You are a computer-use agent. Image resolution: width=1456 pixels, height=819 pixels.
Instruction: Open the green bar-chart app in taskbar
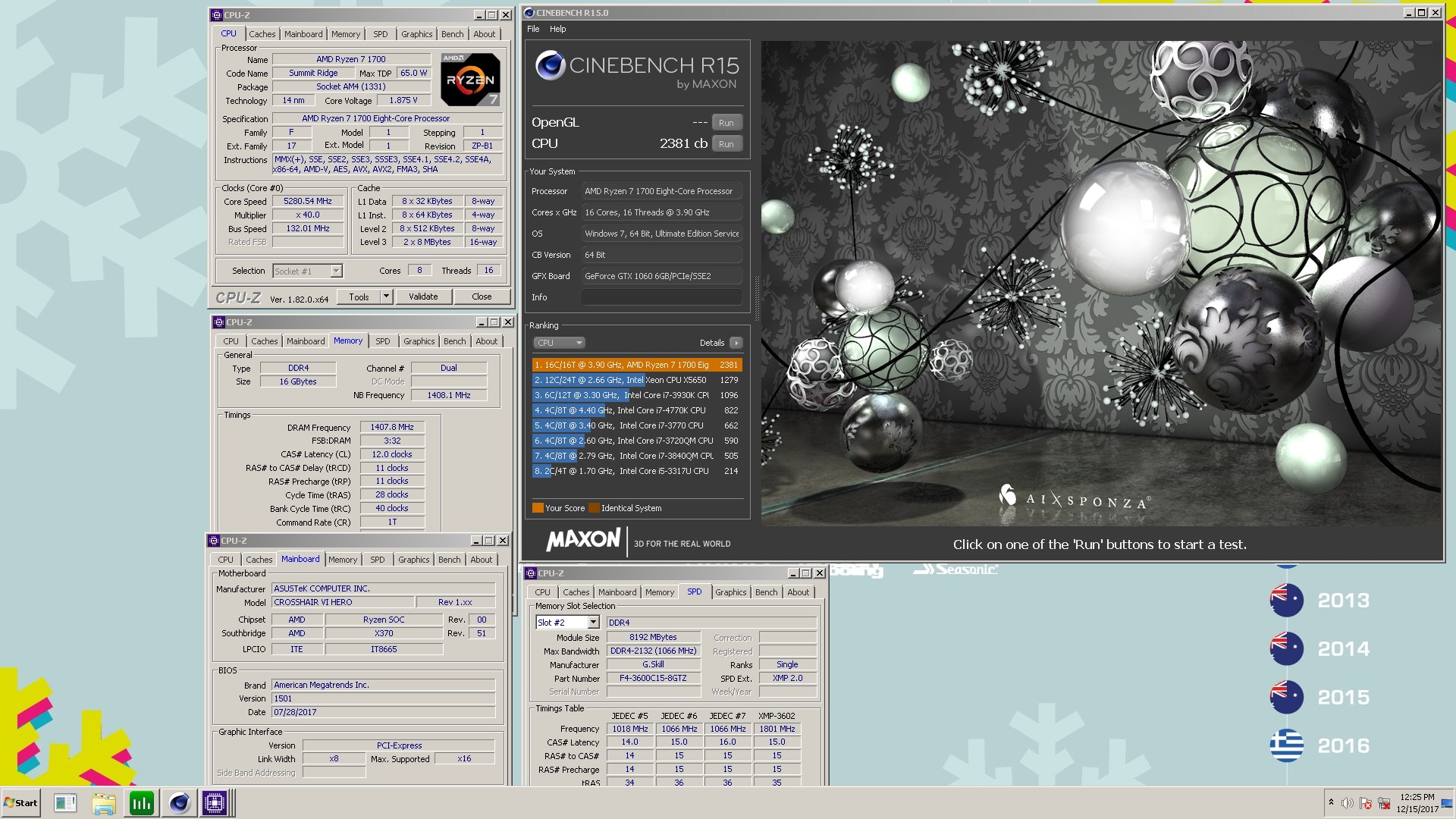141,803
